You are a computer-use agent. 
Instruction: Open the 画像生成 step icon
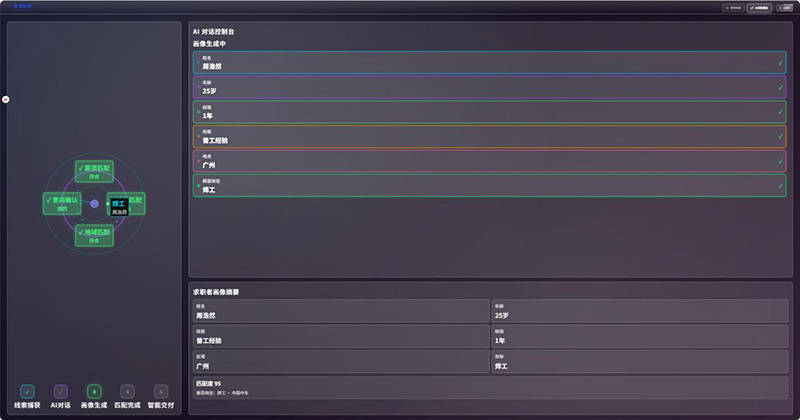click(94, 391)
